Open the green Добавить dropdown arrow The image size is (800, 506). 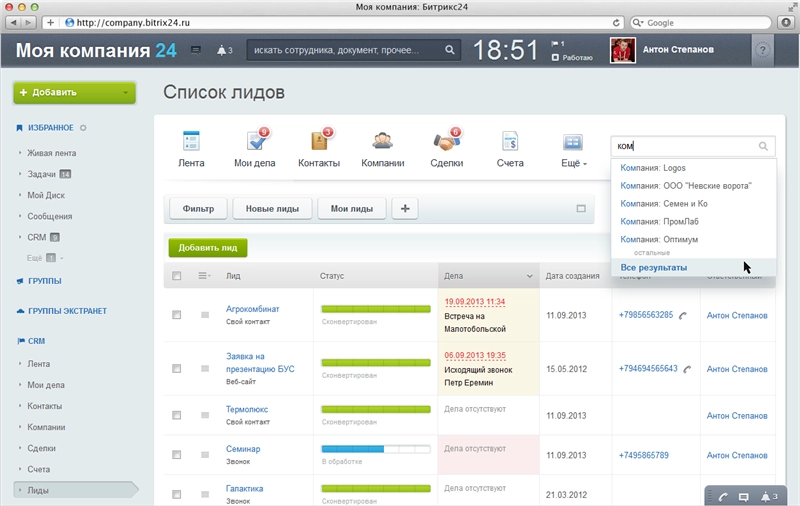[x=126, y=93]
